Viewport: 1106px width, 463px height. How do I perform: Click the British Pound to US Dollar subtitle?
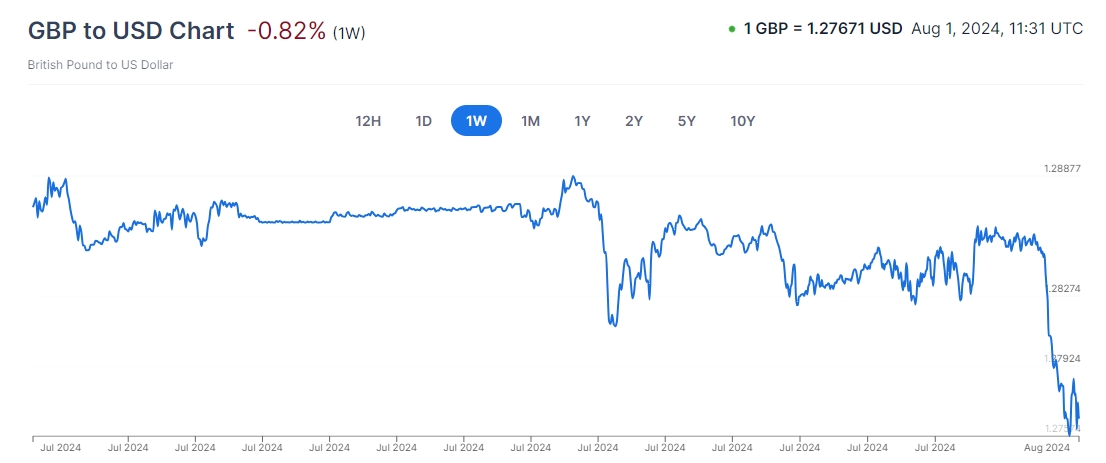click(x=102, y=65)
